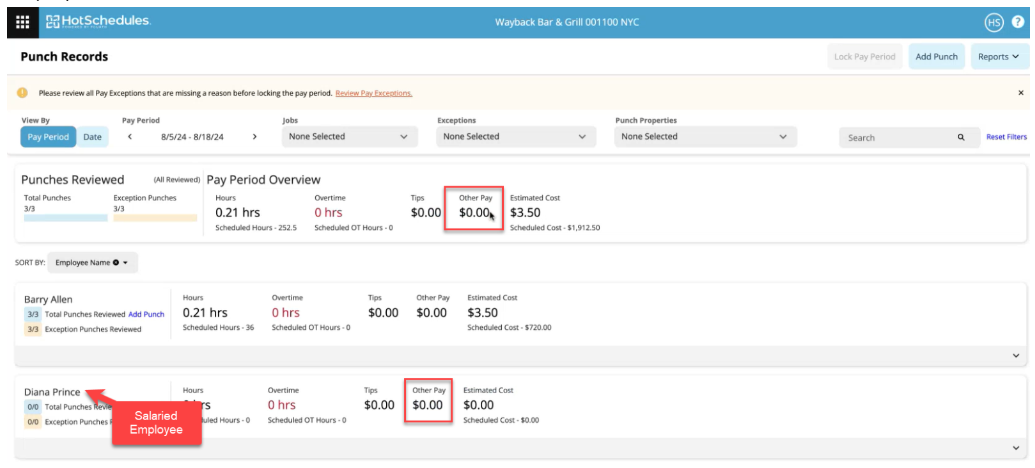Switch view to Date
This screenshot has width=1035, height=468.
click(x=92, y=137)
